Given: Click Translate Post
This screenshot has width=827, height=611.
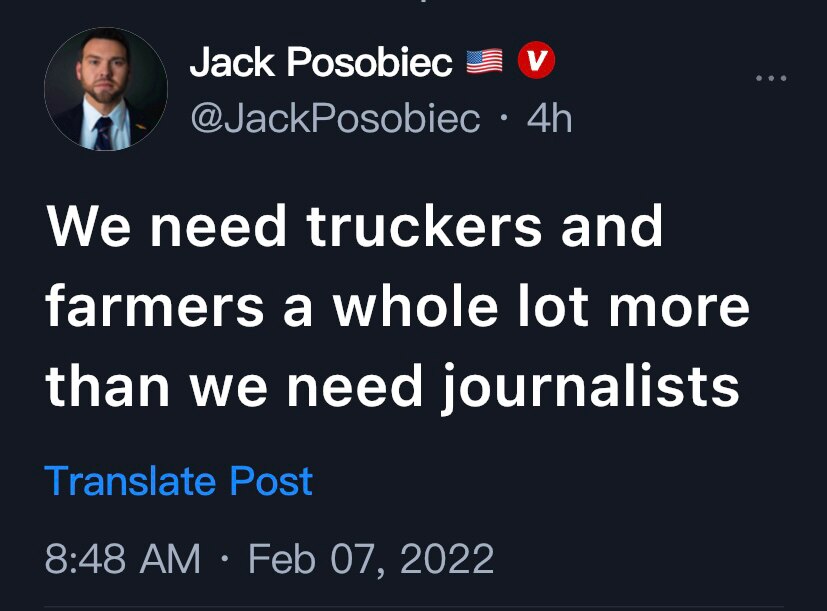Looking at the screenshot, I should point(180,482).
